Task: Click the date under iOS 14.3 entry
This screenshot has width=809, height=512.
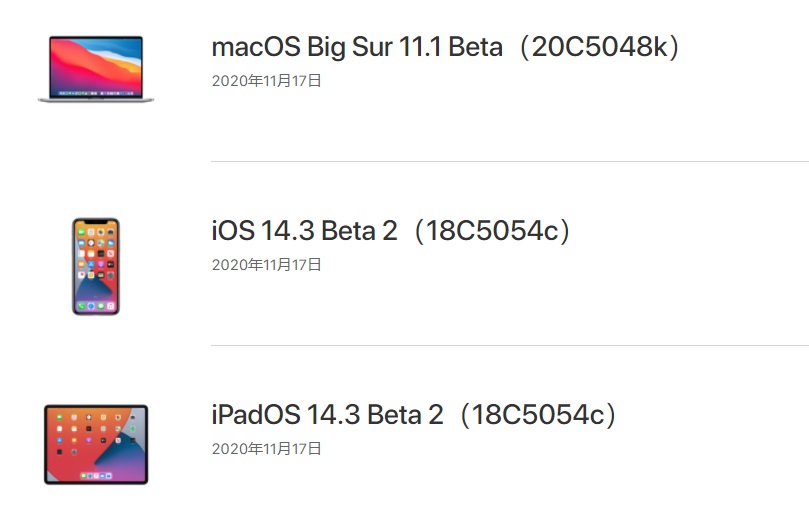Action: [266, 265]
